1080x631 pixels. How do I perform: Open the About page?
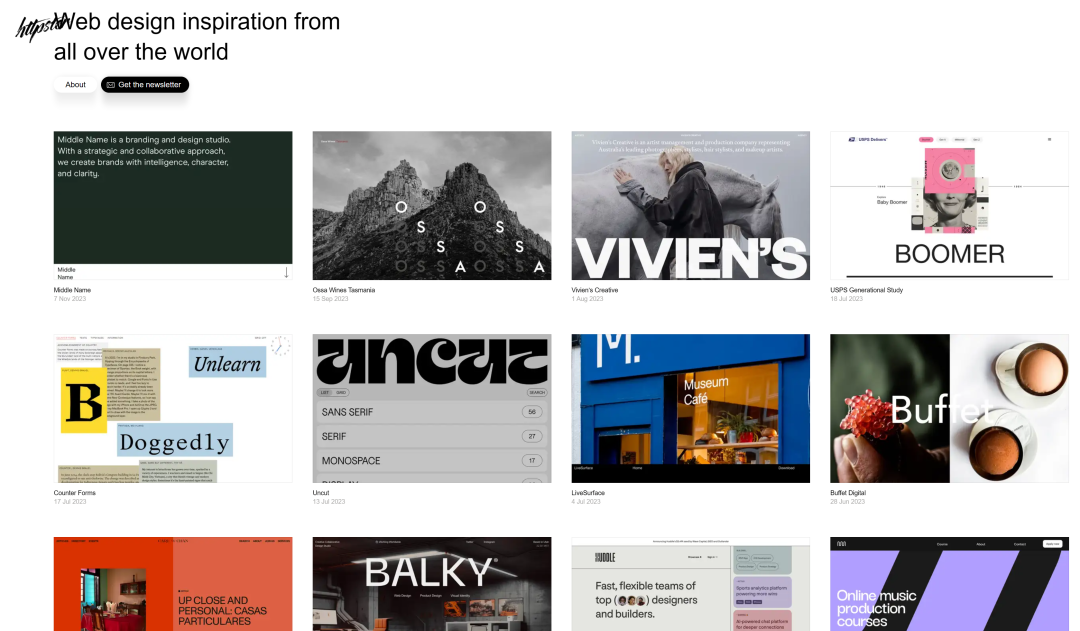coord(75,85)
